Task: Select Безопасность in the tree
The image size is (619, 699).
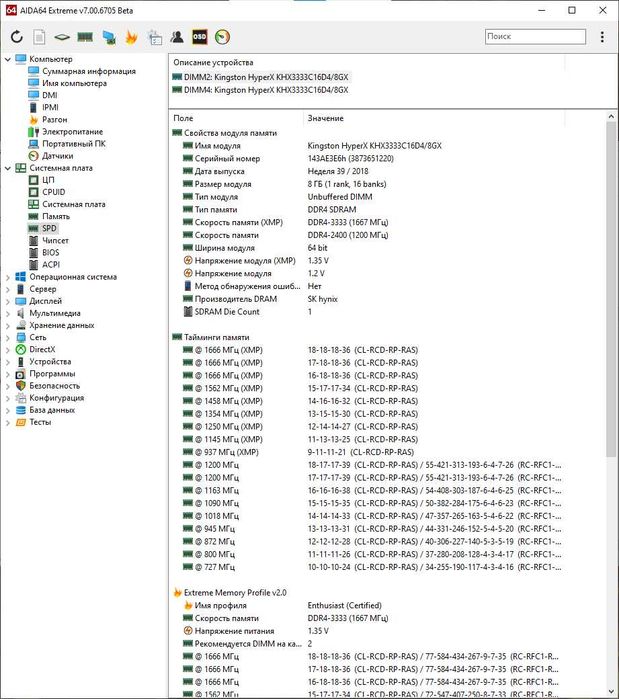Action: click(x=54, y=386)
